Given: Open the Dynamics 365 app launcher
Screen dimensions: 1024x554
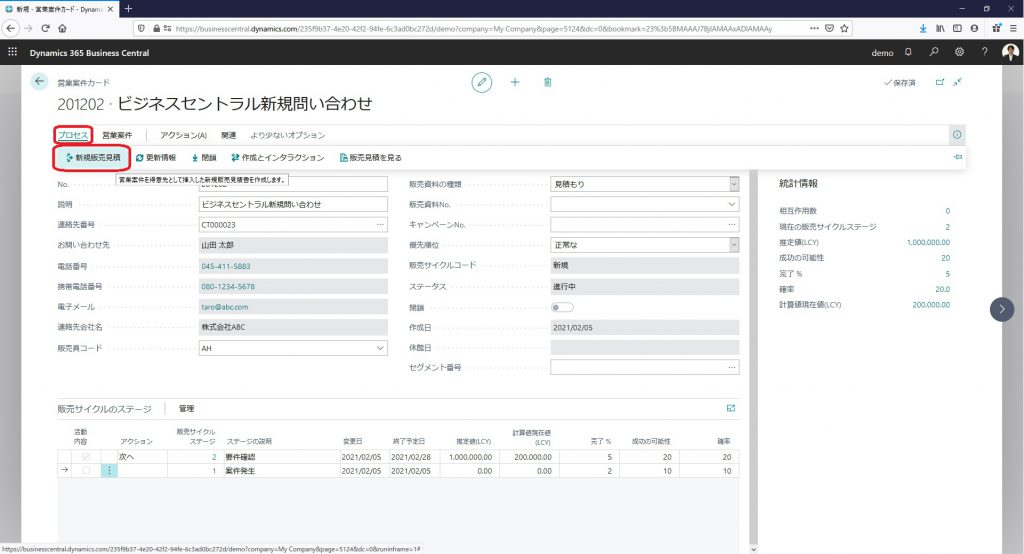Looking at the screenshot, I should point(13,51).
